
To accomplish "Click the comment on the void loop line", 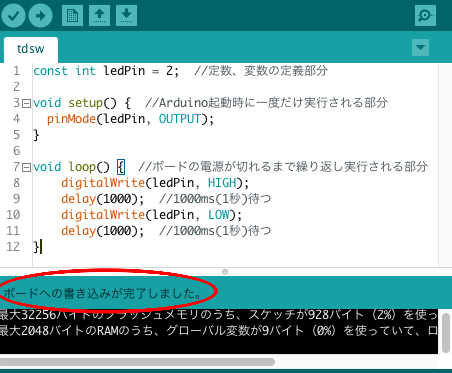I will 283,167.
